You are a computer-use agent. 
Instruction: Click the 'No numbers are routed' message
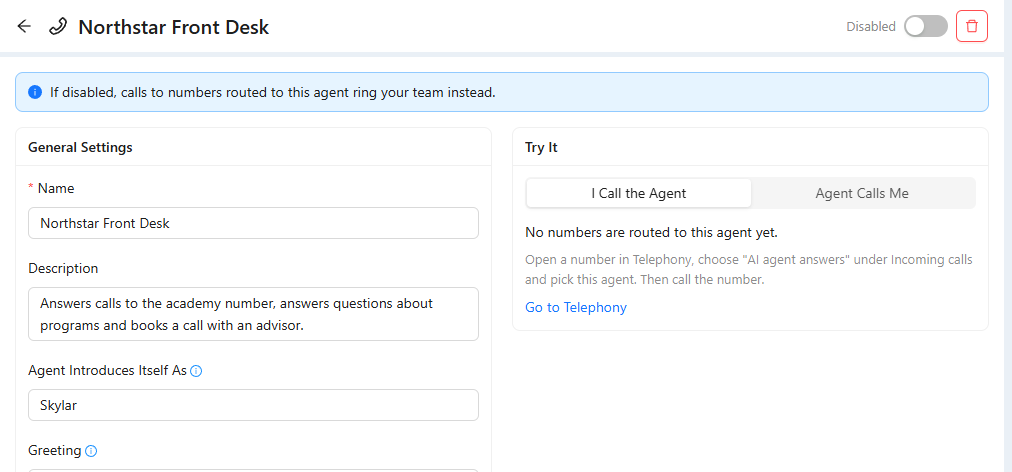click(651, 232)
